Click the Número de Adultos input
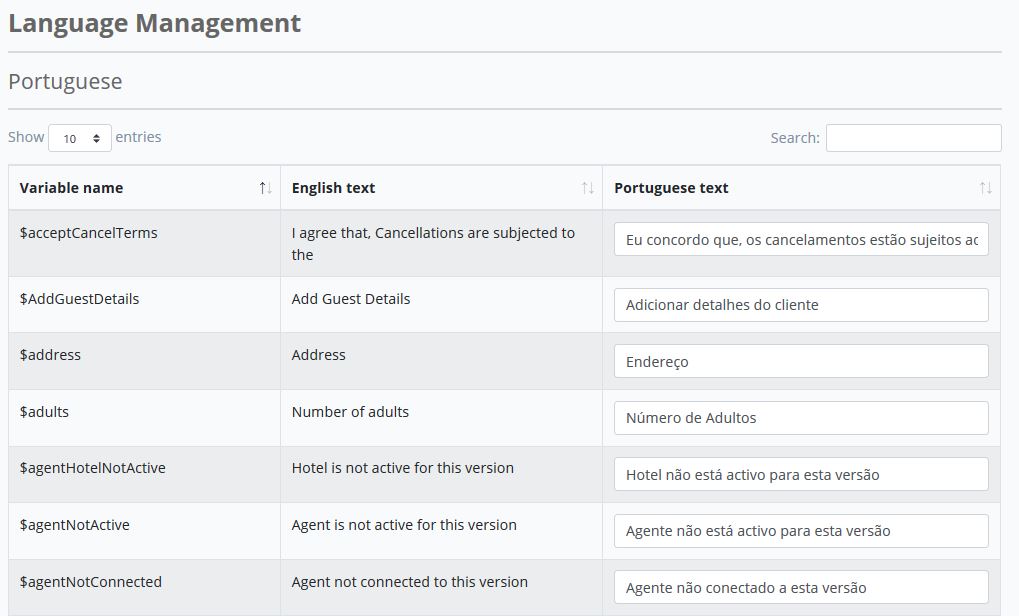 click(800, 418)
